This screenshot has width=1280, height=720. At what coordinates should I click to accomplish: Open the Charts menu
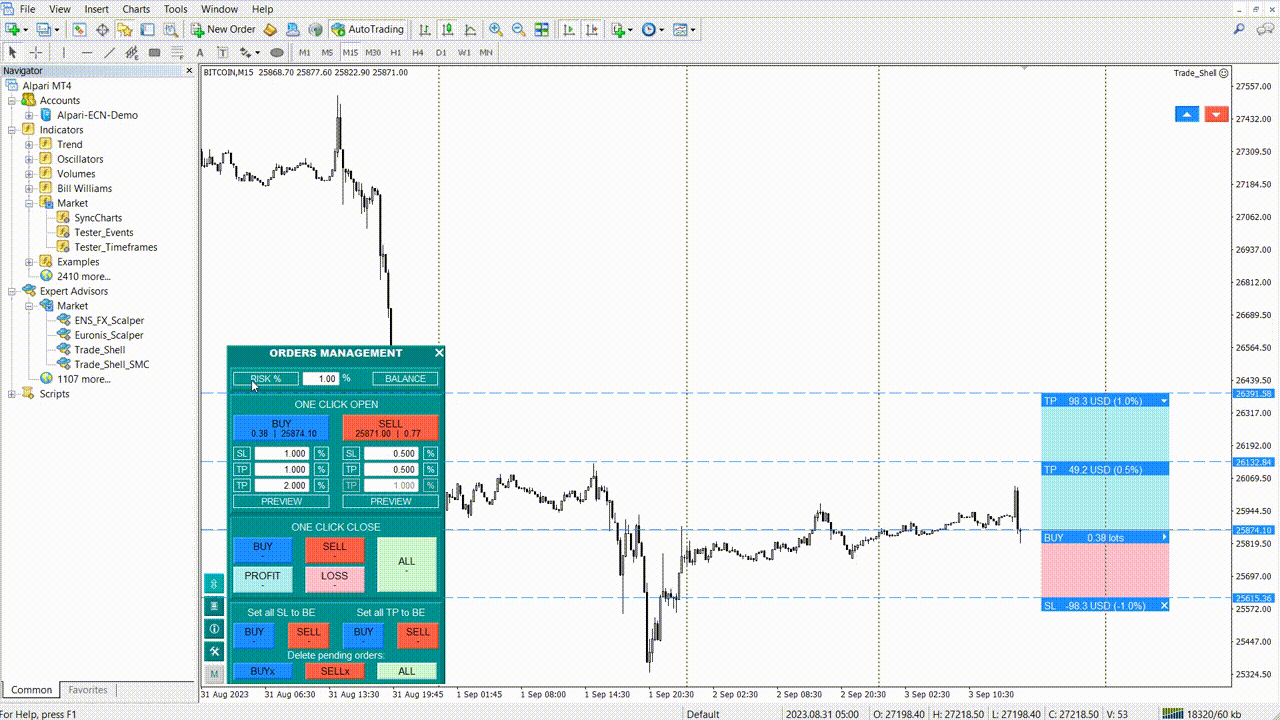(135, 9)
